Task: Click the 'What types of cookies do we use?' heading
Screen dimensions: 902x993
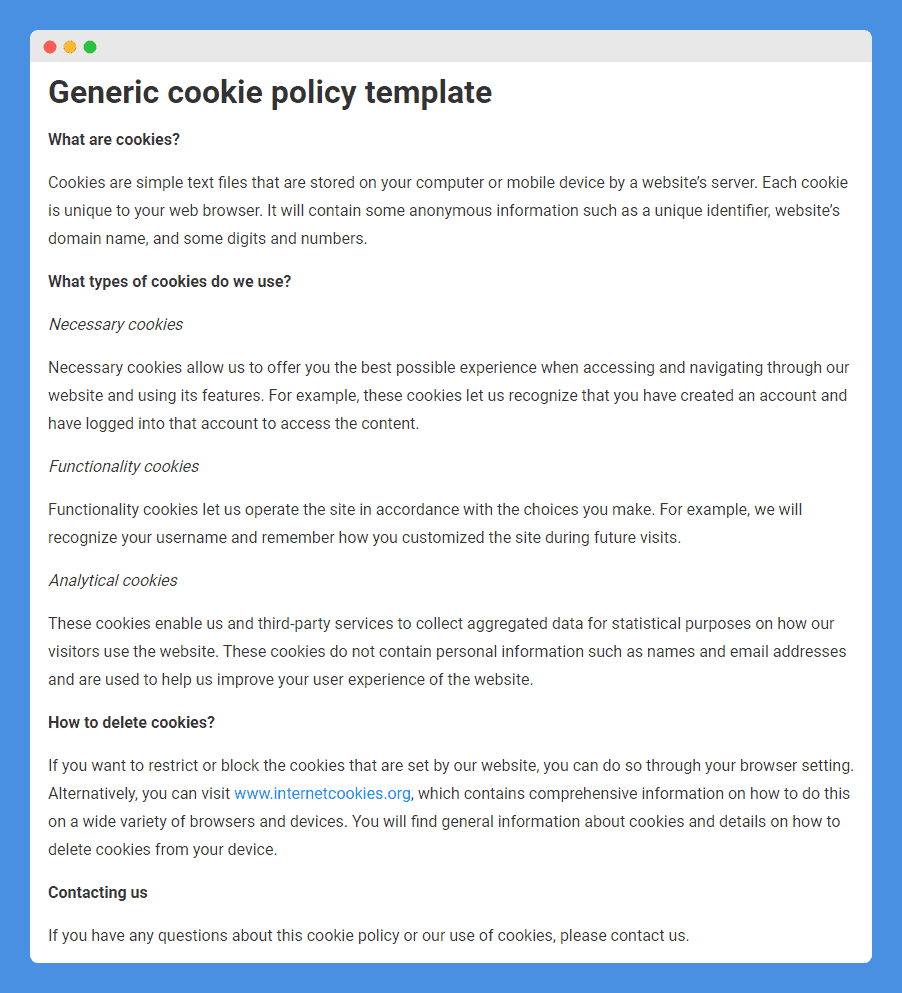Action: pyautogui.click(x=170, y=281)
